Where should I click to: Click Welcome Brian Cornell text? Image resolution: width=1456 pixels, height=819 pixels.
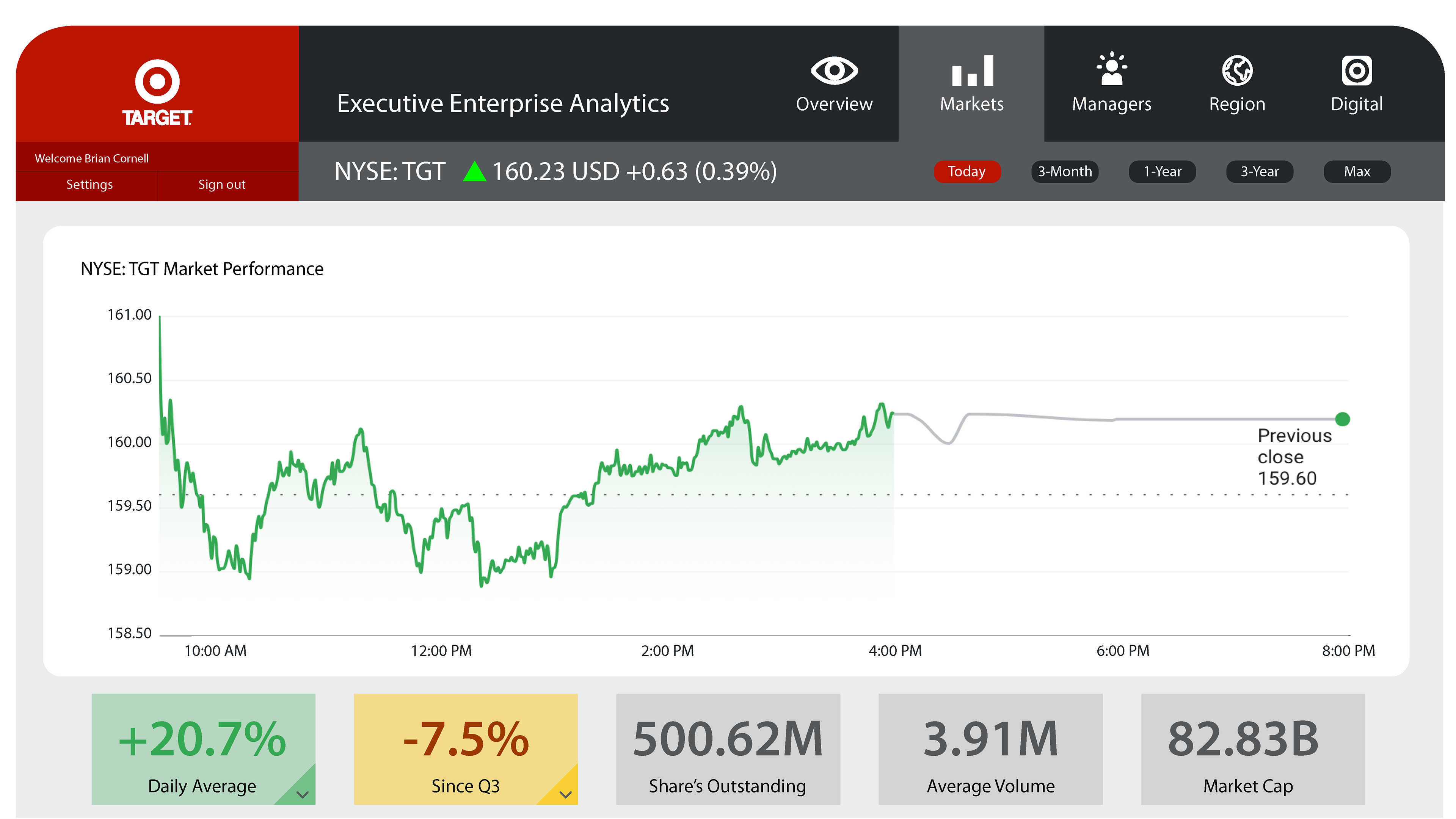click(x=91, y=158)
